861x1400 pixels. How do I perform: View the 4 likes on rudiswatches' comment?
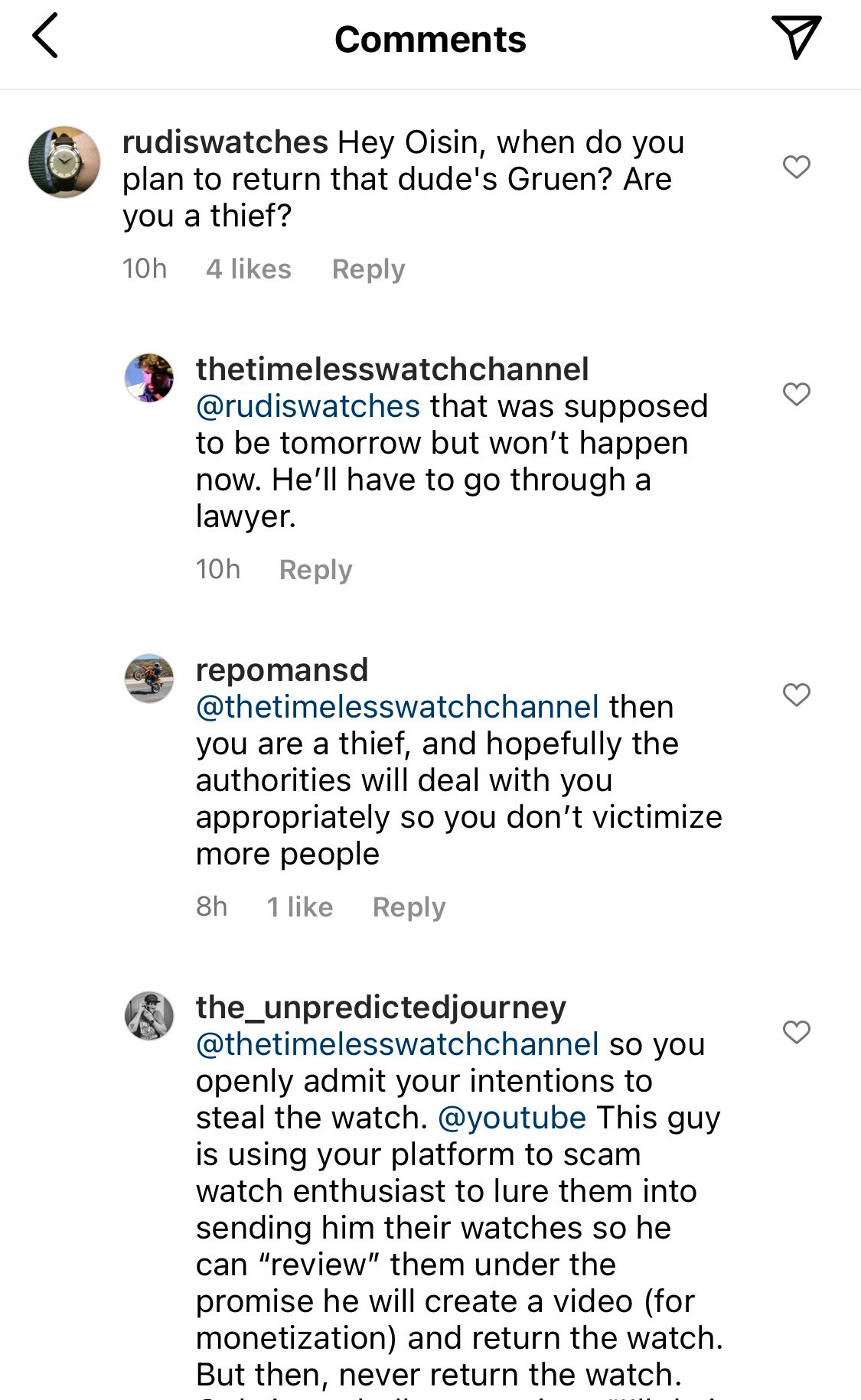(x=249, y=269)
